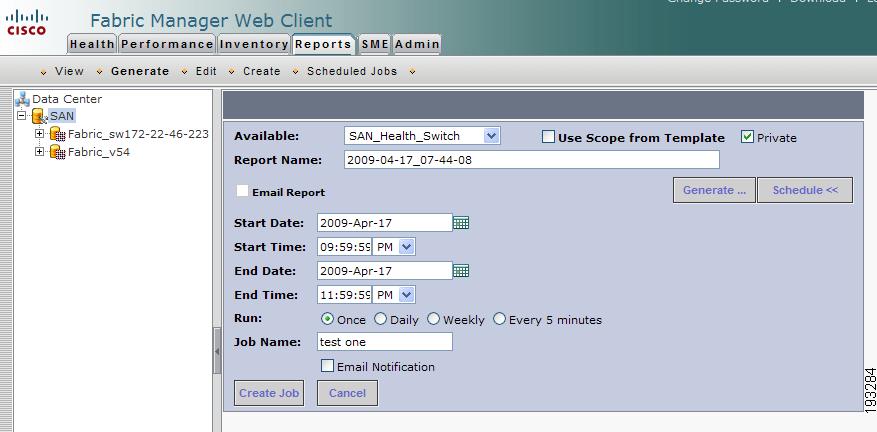Click the Job Name input field
Viewport: 877px width, 432px height.
point(385,341)
